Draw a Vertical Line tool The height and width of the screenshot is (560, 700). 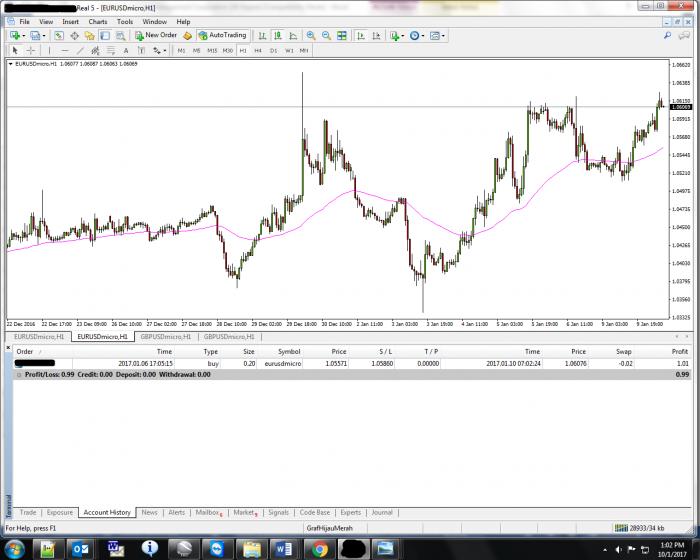tap(49, 50)
